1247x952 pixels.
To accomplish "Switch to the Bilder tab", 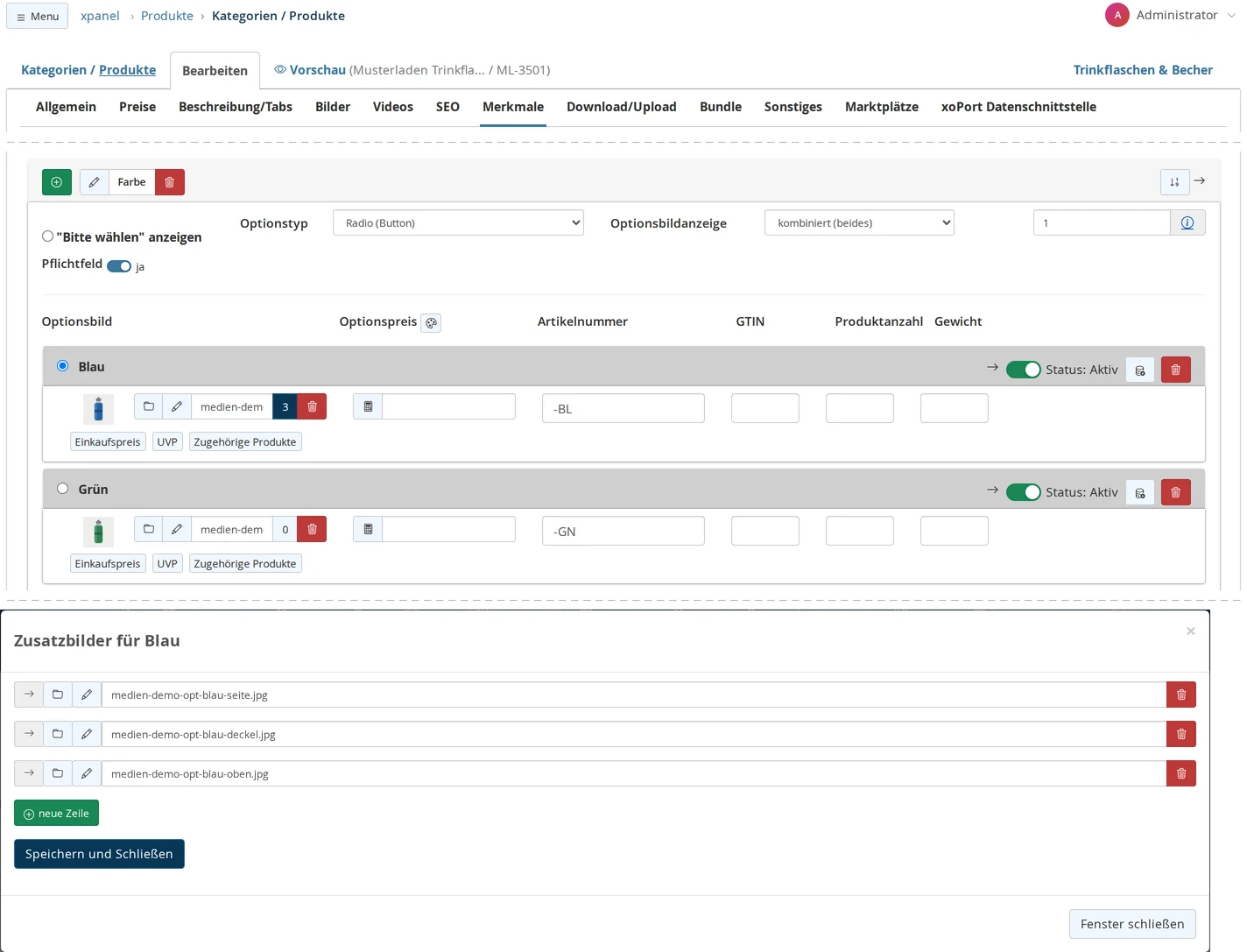I will (333, 107).
